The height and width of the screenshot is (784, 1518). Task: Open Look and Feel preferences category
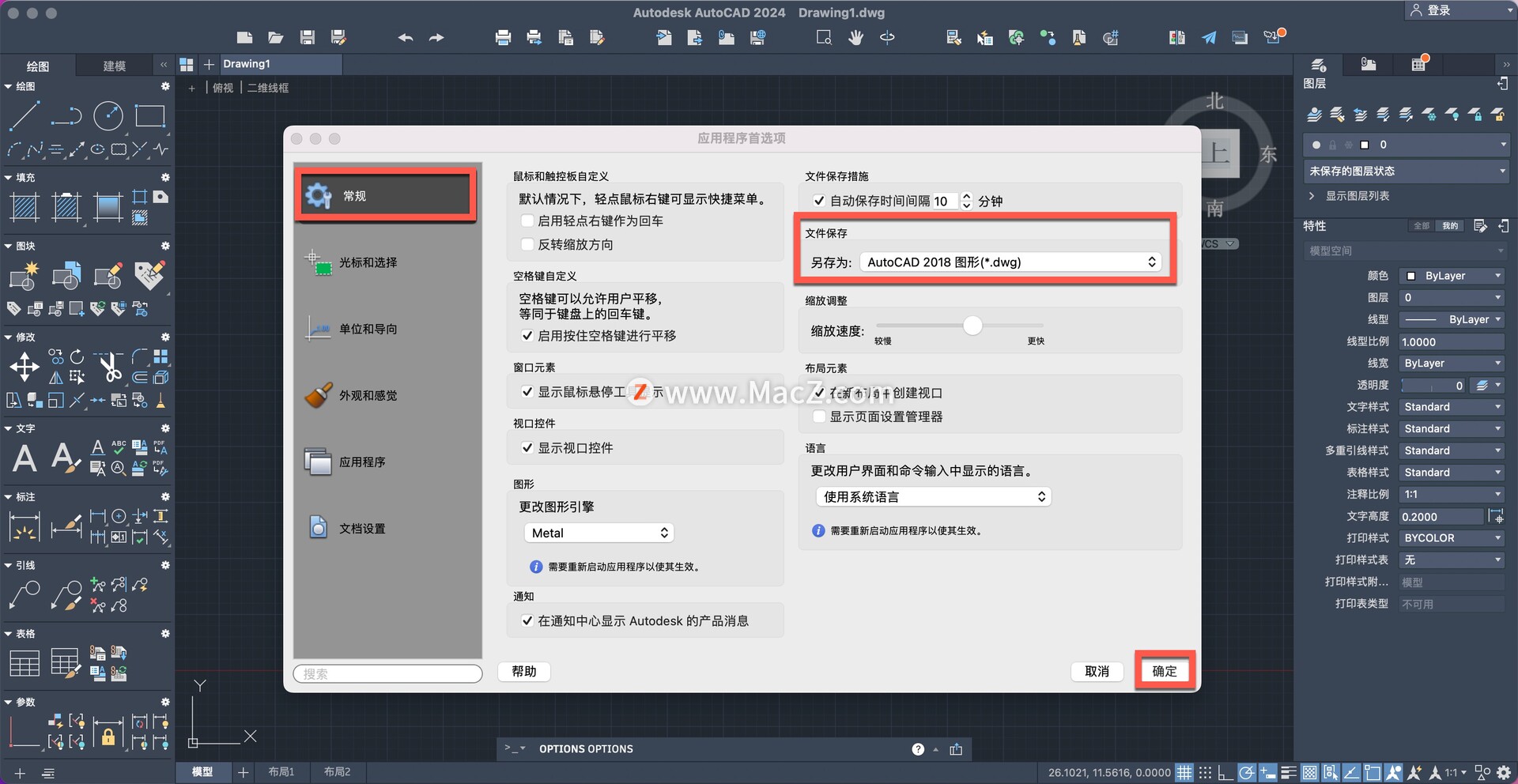387,395
